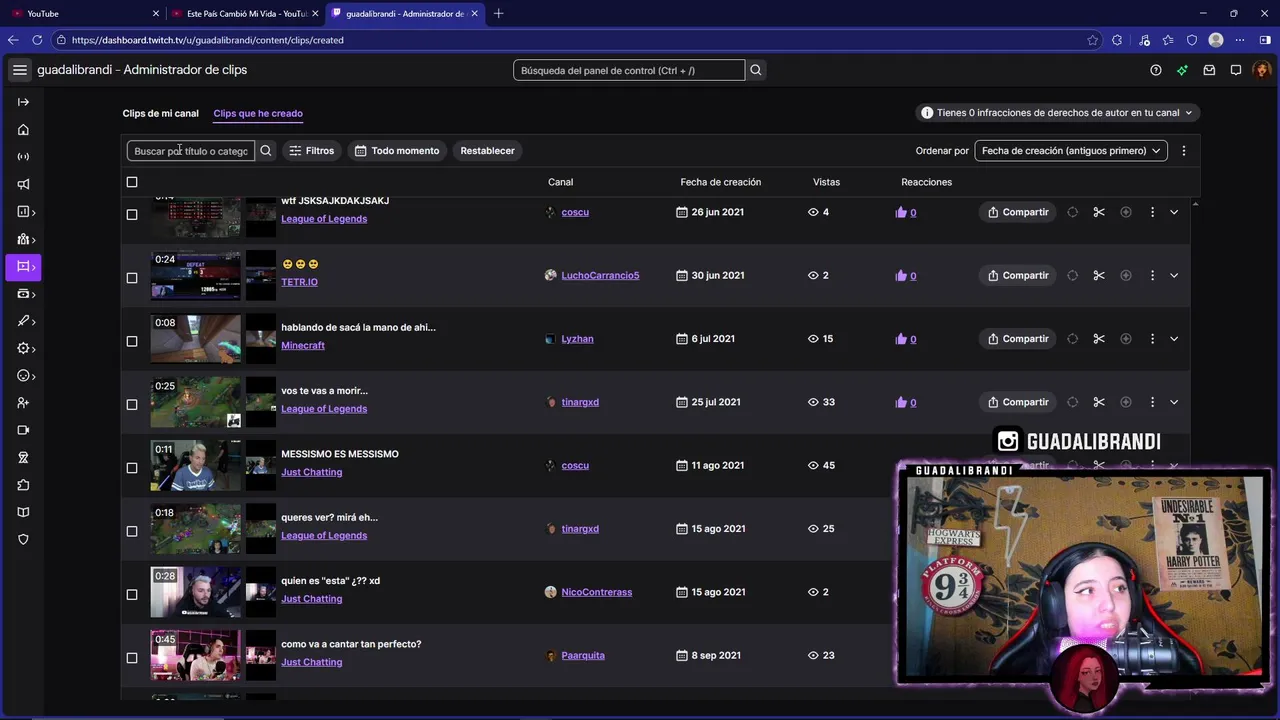
Task: Expand the LuchoCarrancio5 clip row chevron
Action: [x=1174, y=275]
